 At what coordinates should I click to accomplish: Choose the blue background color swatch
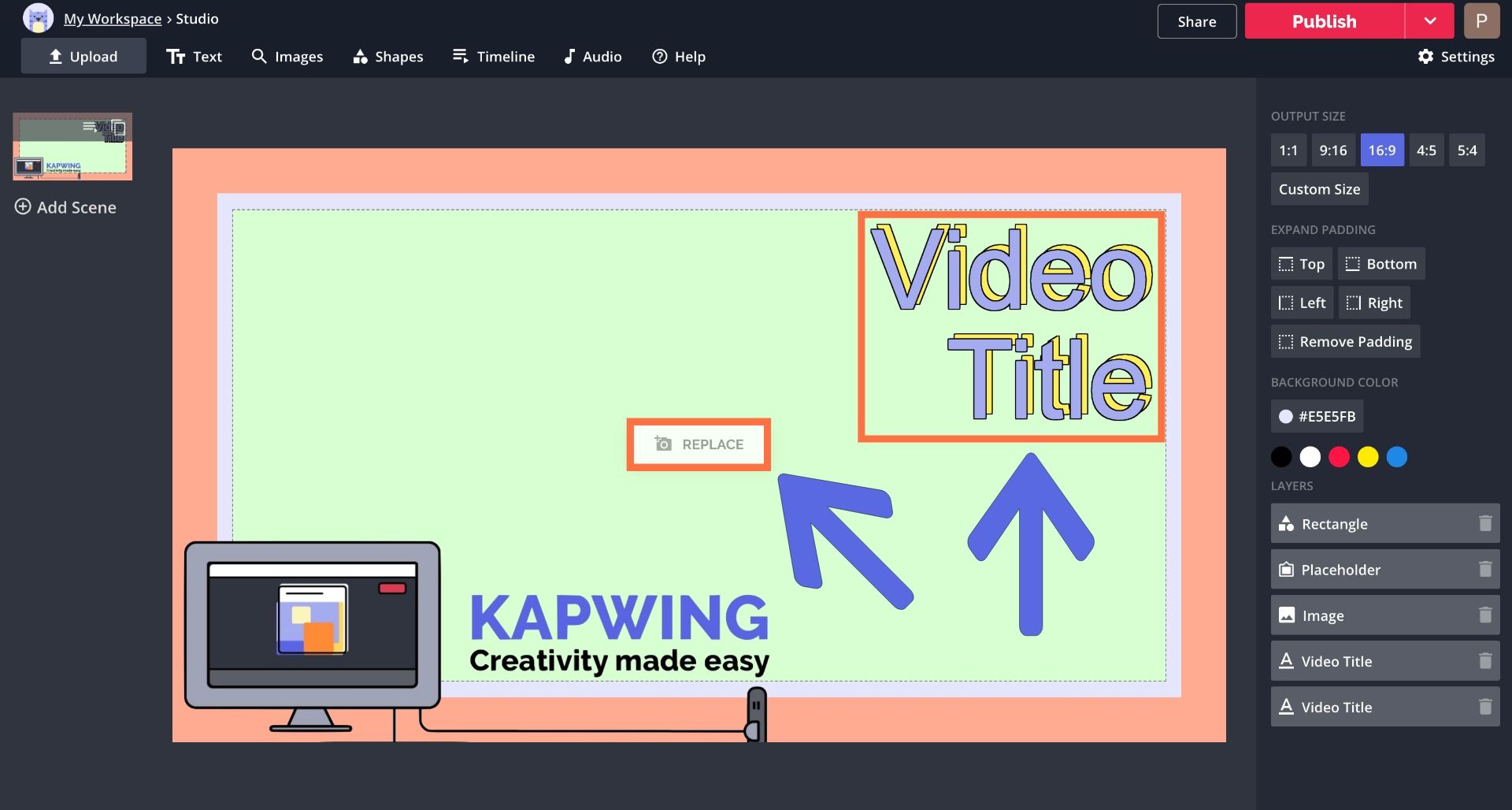[x=1397, y=457]
